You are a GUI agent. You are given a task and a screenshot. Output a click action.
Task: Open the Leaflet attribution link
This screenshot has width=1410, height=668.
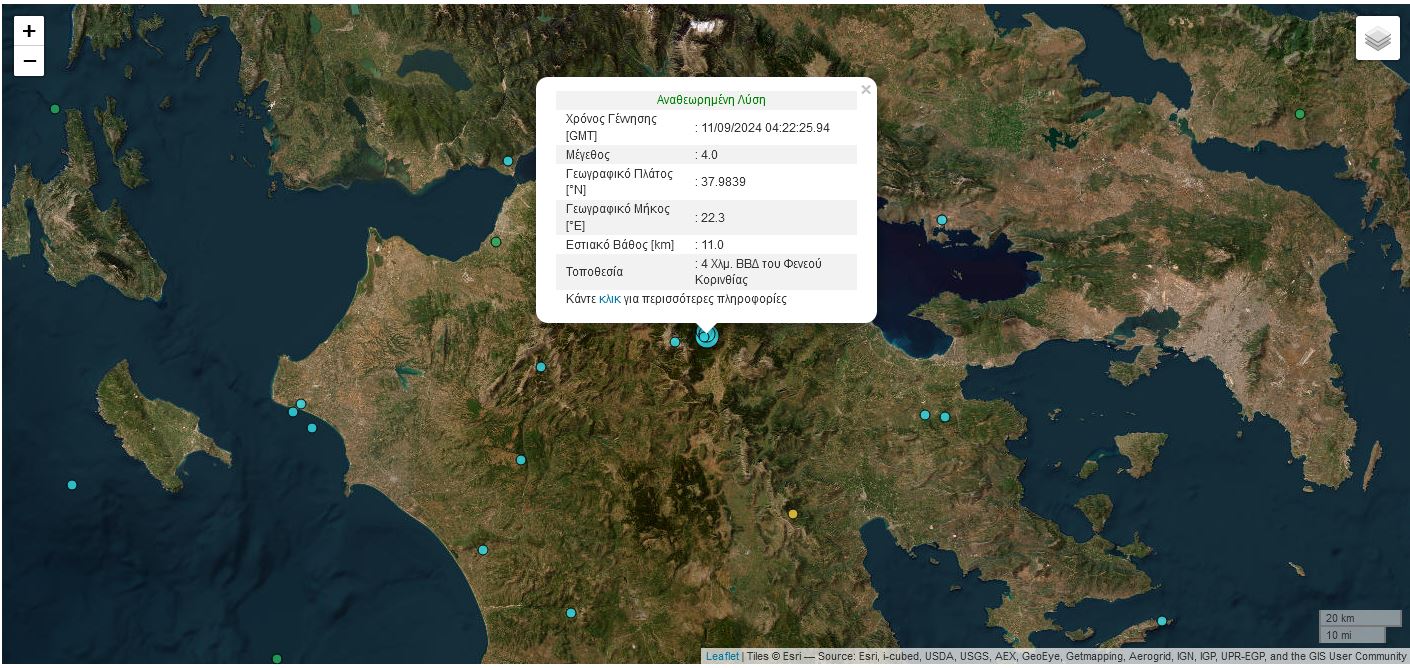tap(722, 657)
